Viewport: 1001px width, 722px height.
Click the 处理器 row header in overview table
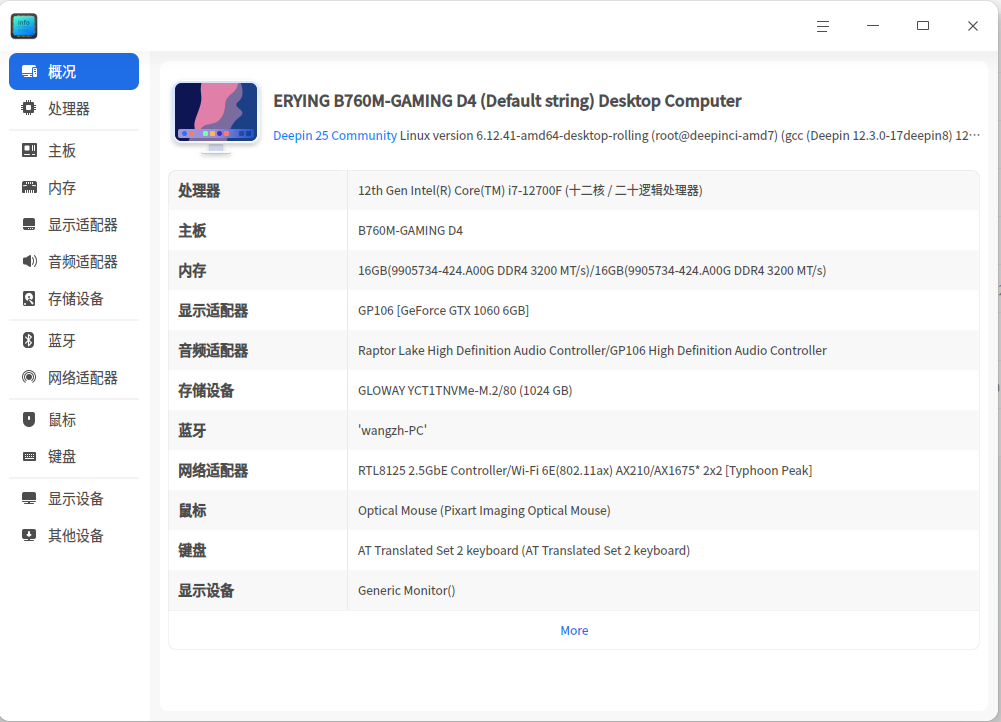pos(199,191)
